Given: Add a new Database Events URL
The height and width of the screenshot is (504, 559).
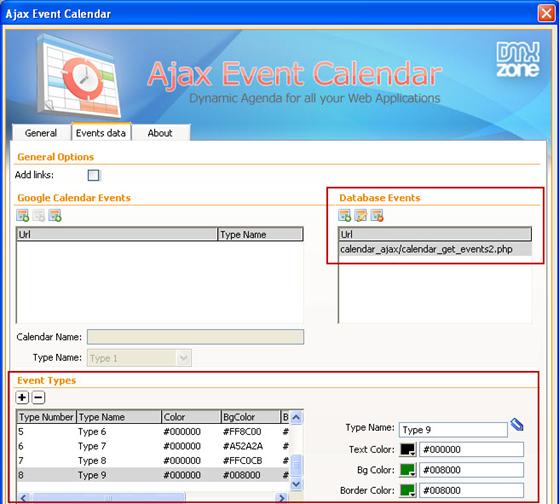Looking at the screenshot, I should (x=345, y=216).
